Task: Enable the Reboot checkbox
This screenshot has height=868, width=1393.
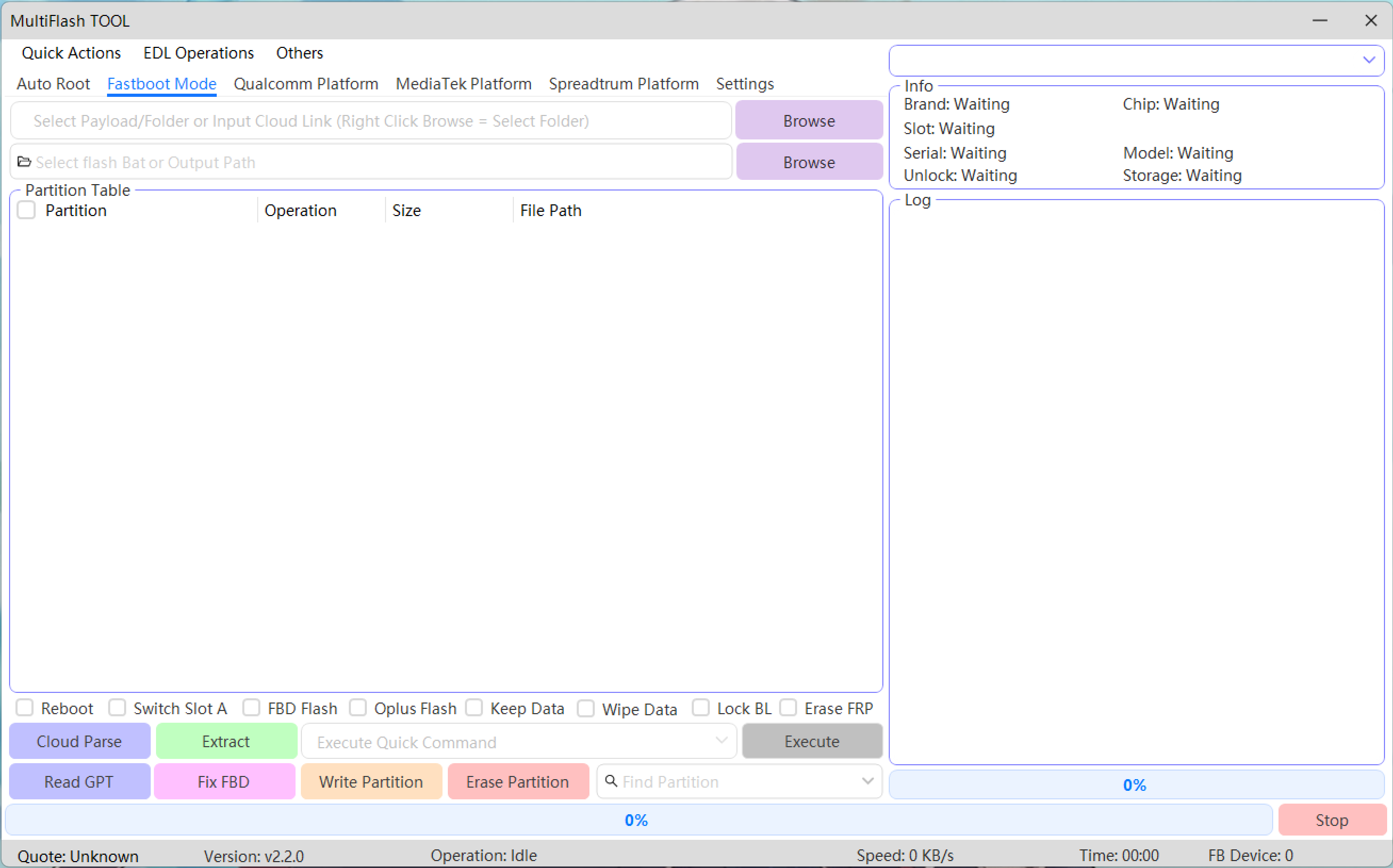Action: [24, 708]
